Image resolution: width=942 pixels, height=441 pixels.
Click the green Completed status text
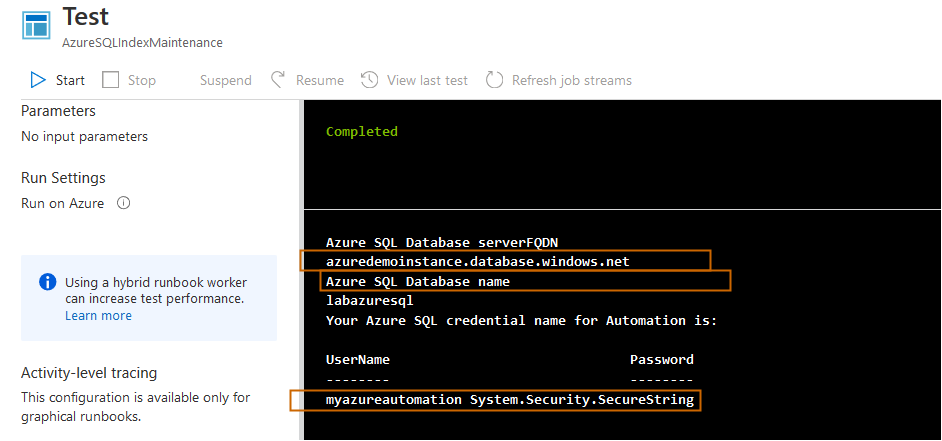(361, 131)
